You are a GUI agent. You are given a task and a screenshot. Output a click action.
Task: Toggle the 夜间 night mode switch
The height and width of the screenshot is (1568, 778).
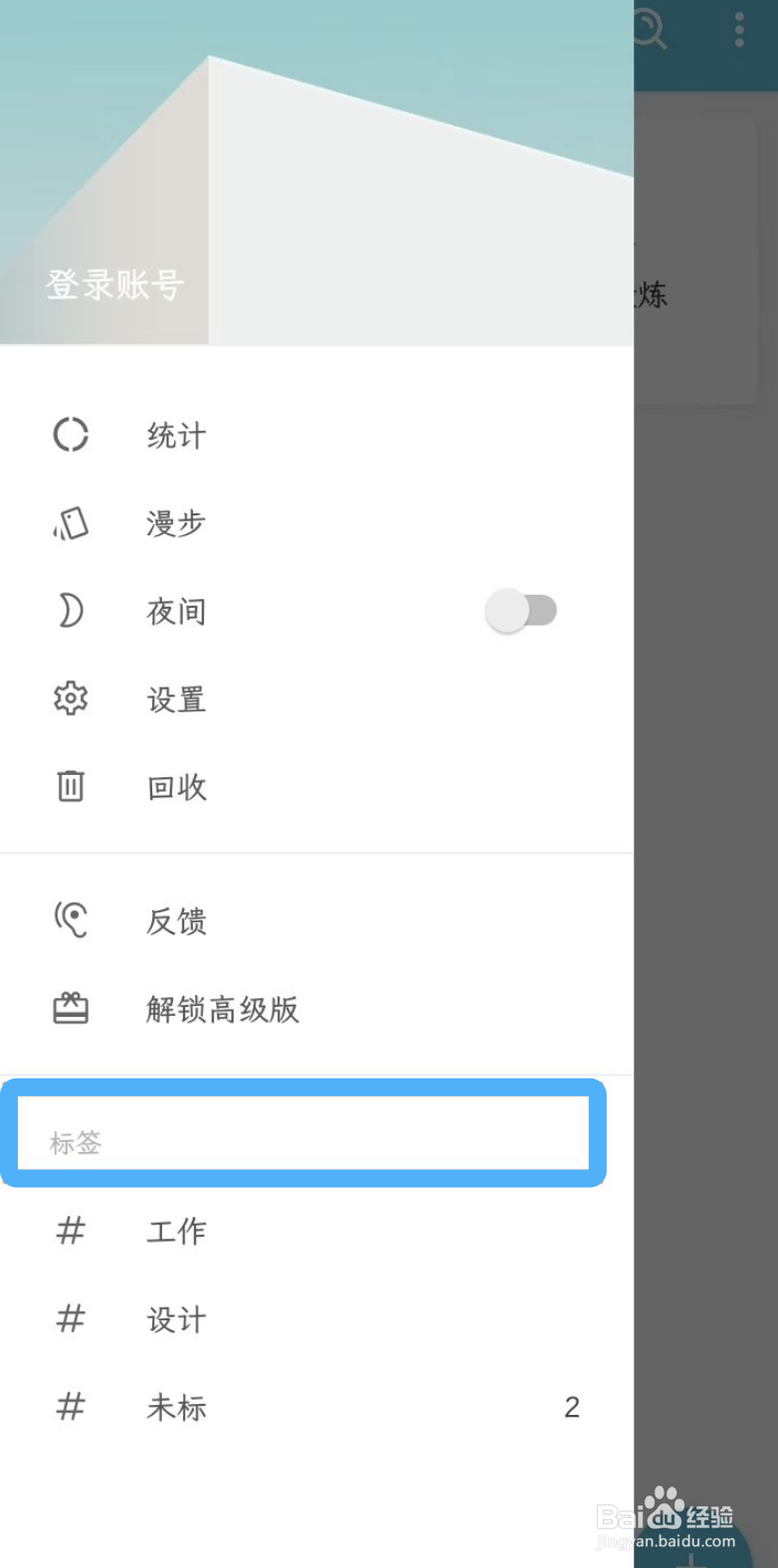coord(521,610)
